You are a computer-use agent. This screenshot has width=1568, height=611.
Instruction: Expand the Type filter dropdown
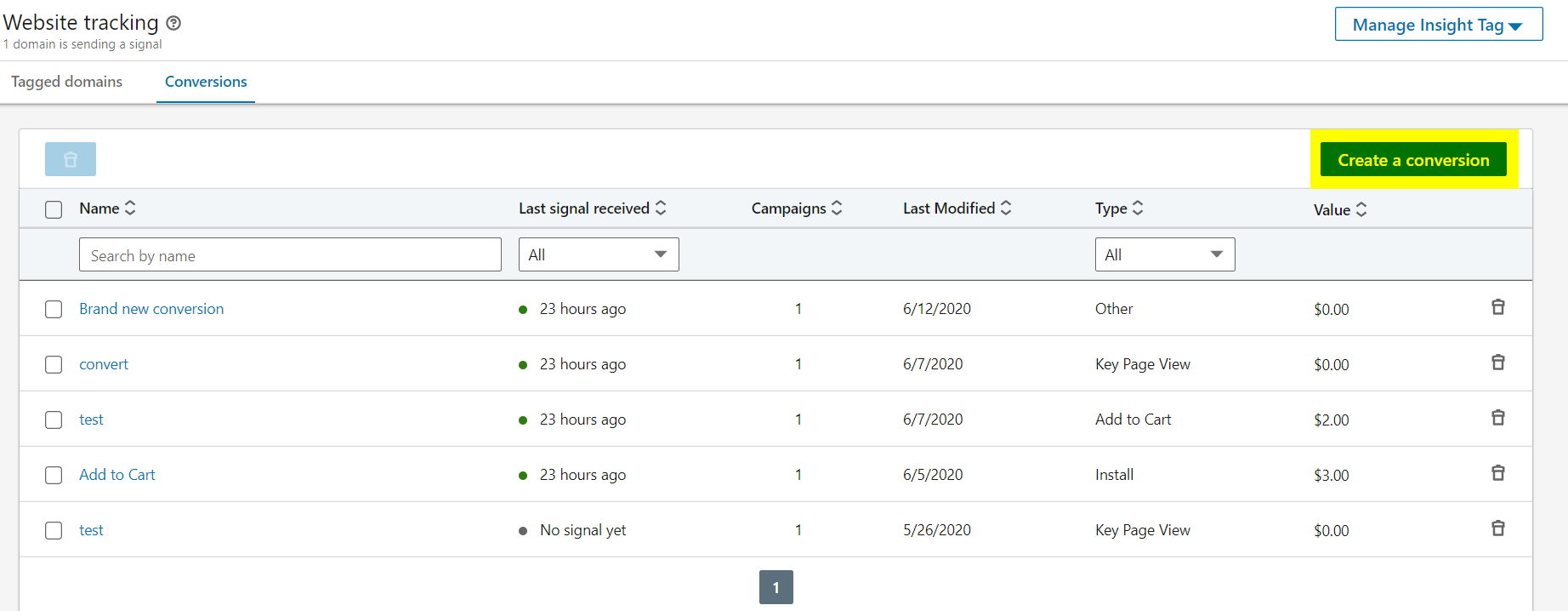1164,254
